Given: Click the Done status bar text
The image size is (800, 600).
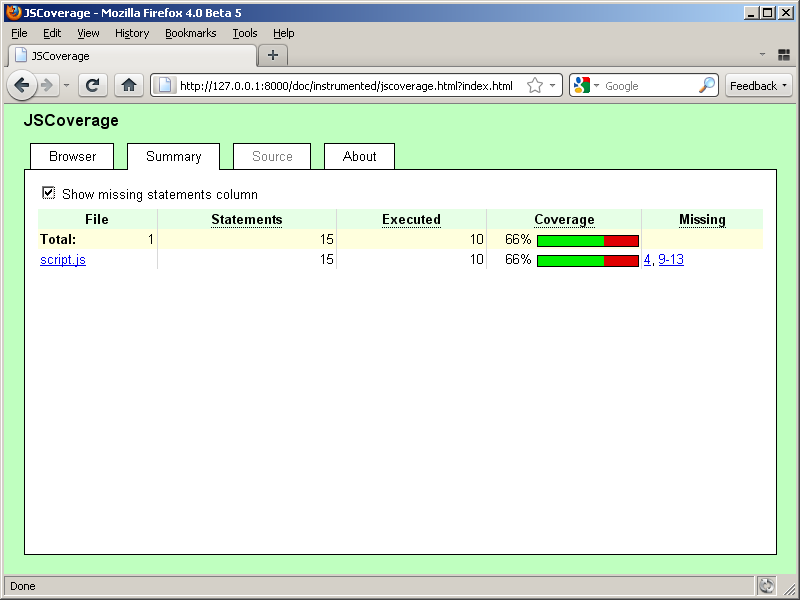Looking at the screenshot, I should [23, 586].
